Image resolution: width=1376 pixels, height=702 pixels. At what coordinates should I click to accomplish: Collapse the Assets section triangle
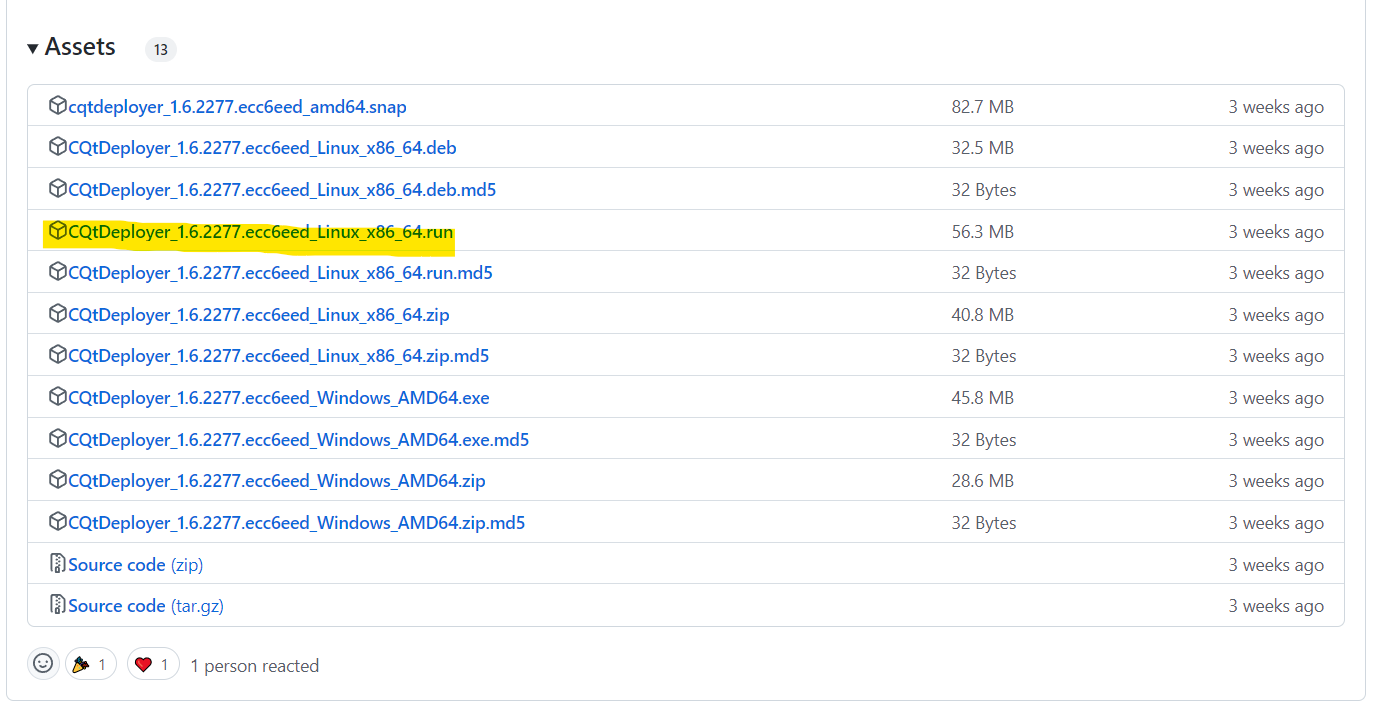(x=33, y=48)
